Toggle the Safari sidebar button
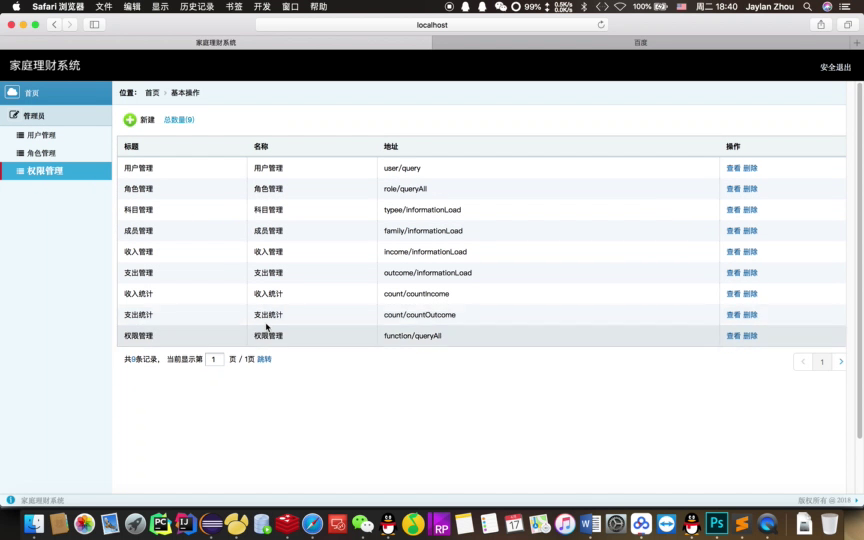864x540 pixels. 94,25
